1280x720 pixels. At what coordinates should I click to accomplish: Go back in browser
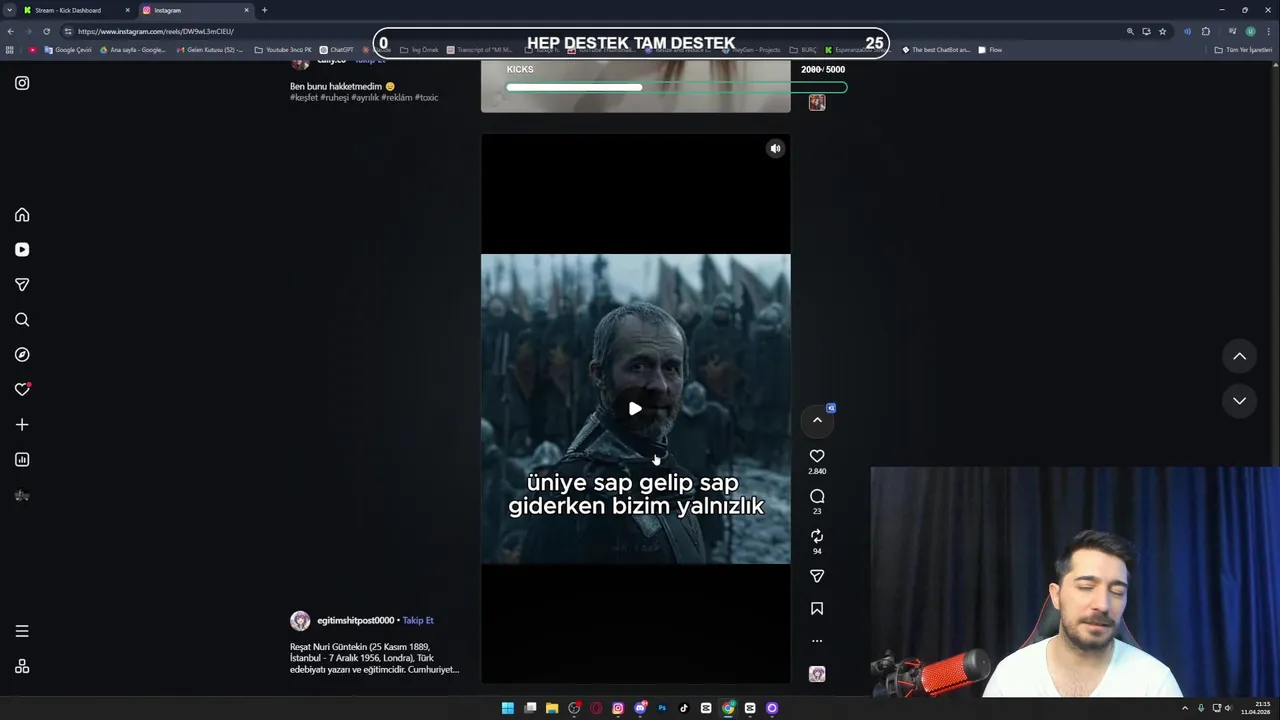[x=10, y=31]
